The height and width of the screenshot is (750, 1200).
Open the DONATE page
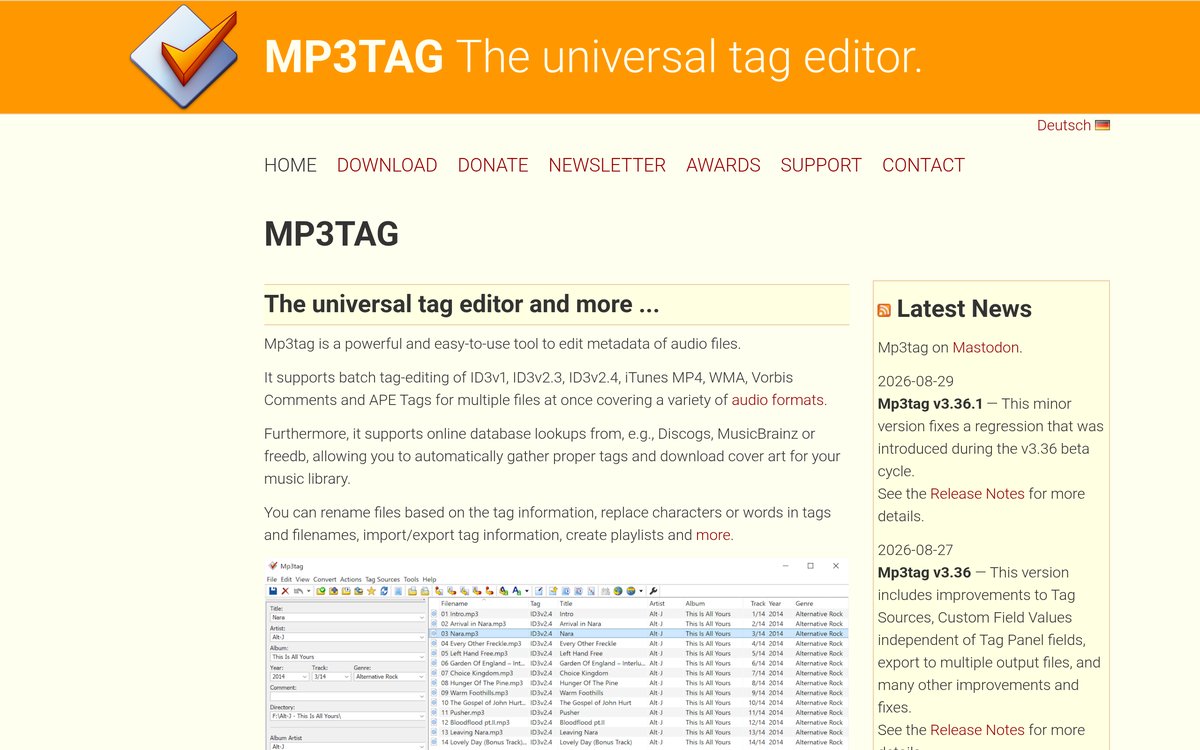[x=493, y=165]
